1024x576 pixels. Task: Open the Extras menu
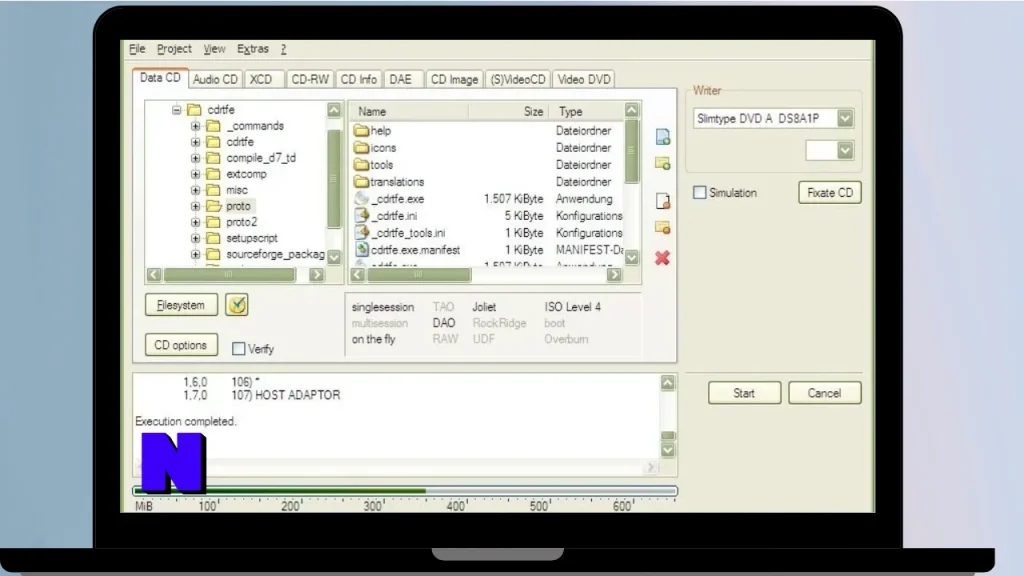pyautogui.click(x=253, y=49)
